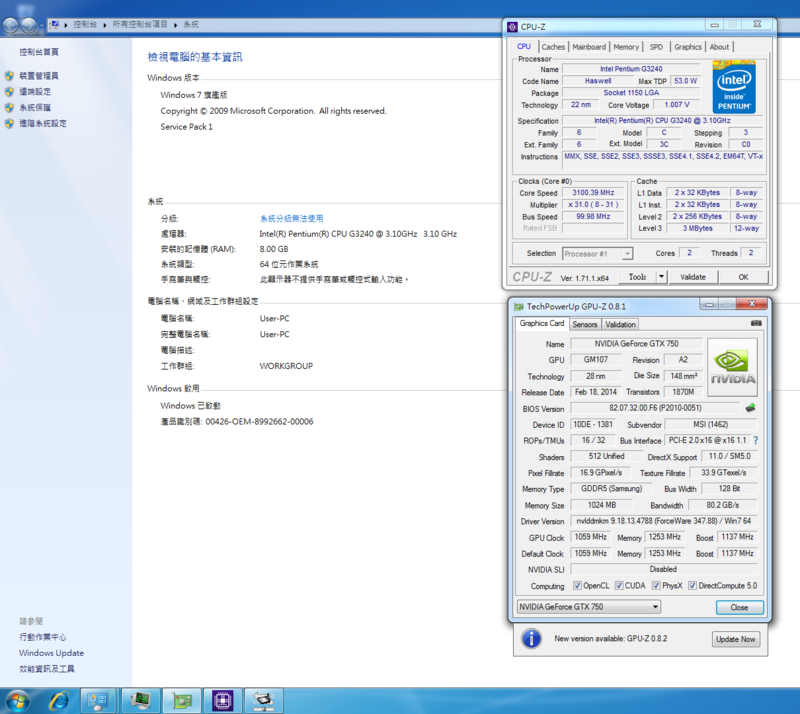The width and height of the screenshot is (800, 714).
Task: Click the Close button in GPU-Z
Action: [x=739, y=607]
